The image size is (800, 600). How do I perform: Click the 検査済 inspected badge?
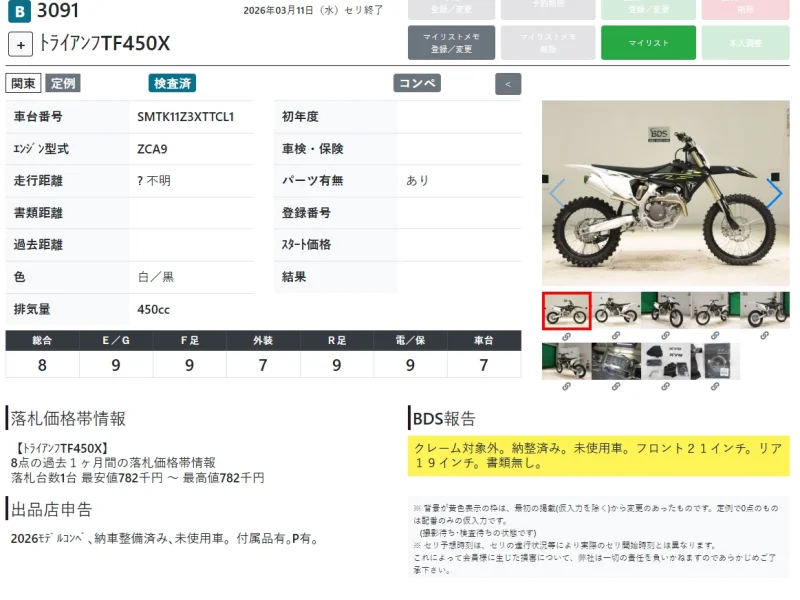coord(172,83)
